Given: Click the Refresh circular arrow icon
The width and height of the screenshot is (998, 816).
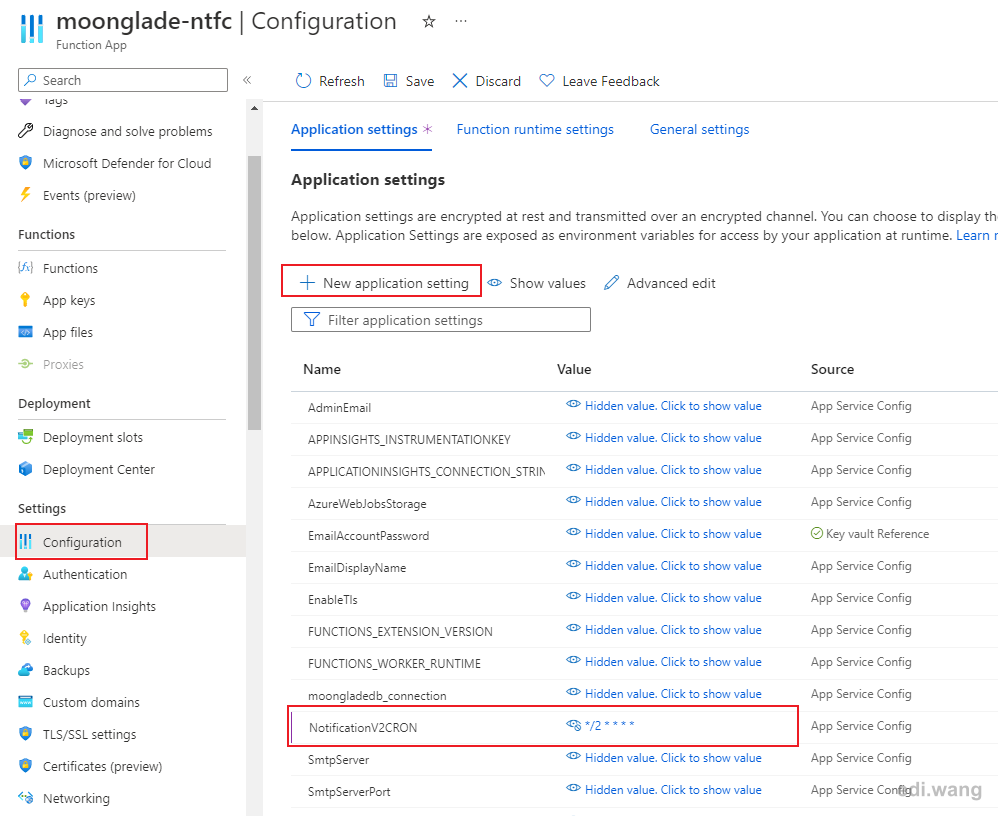Looking at the screenshot, I should click(304, 81).
